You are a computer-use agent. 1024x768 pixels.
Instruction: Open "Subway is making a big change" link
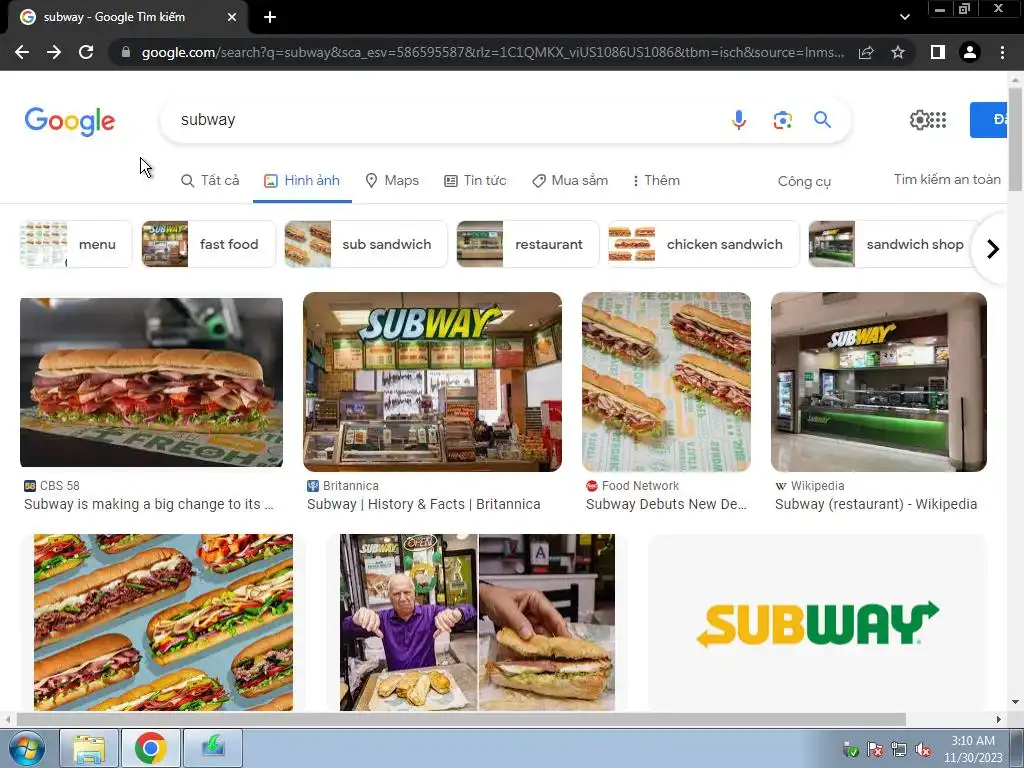149,504
